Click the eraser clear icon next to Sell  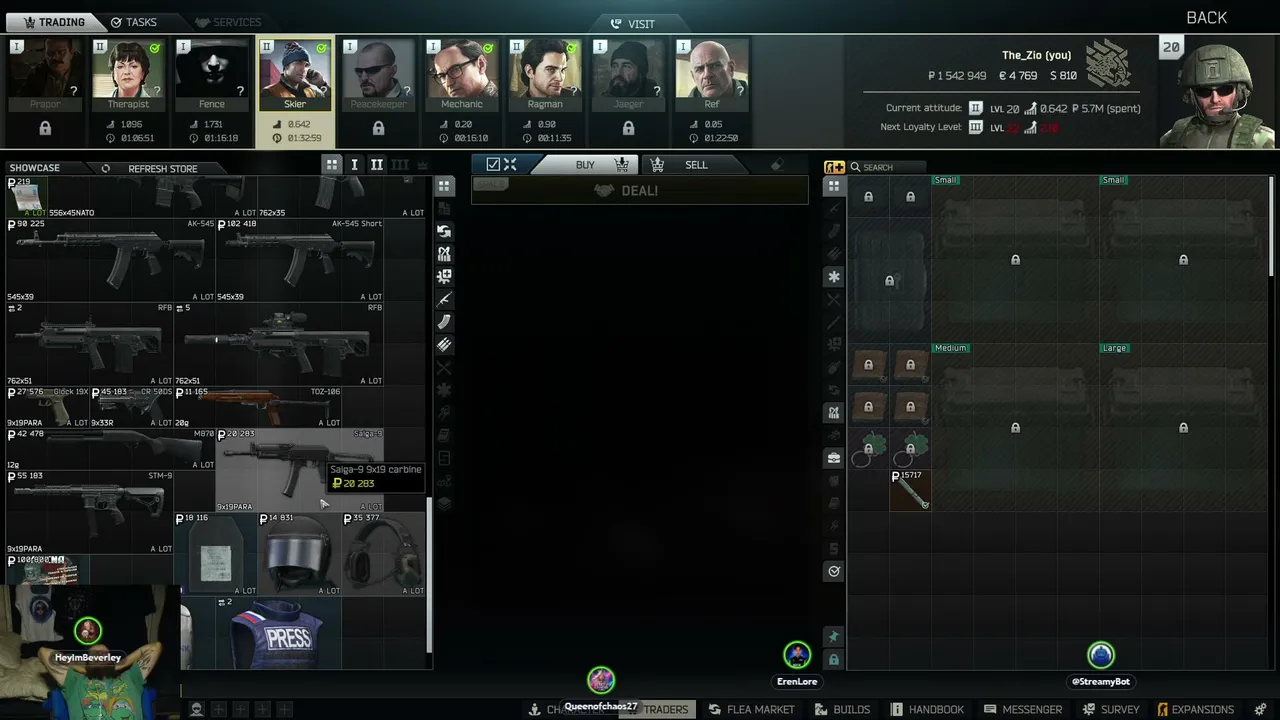(777, 165)
